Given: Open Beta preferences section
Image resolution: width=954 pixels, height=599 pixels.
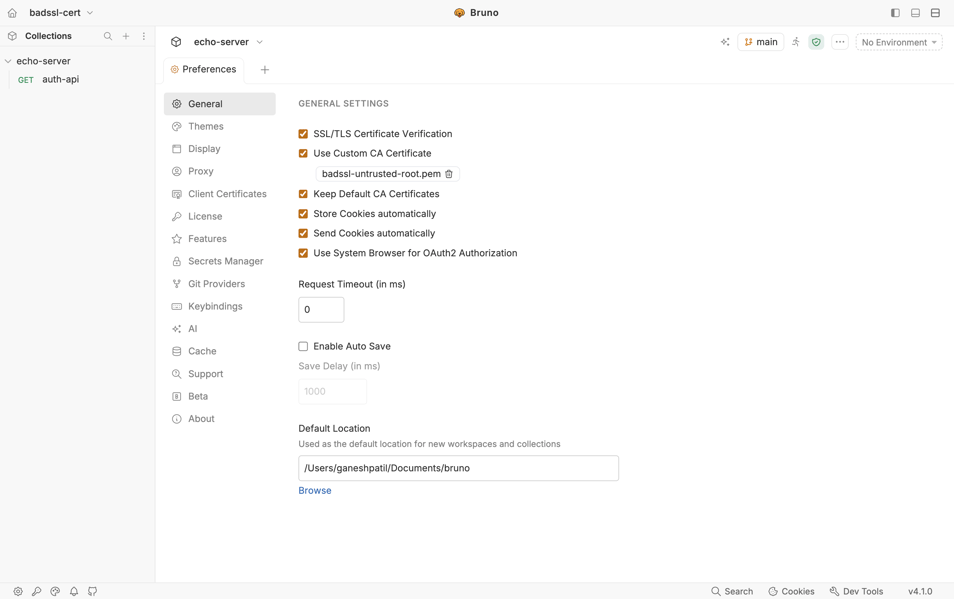Looking at the screenshot, I should click(220, 396).
